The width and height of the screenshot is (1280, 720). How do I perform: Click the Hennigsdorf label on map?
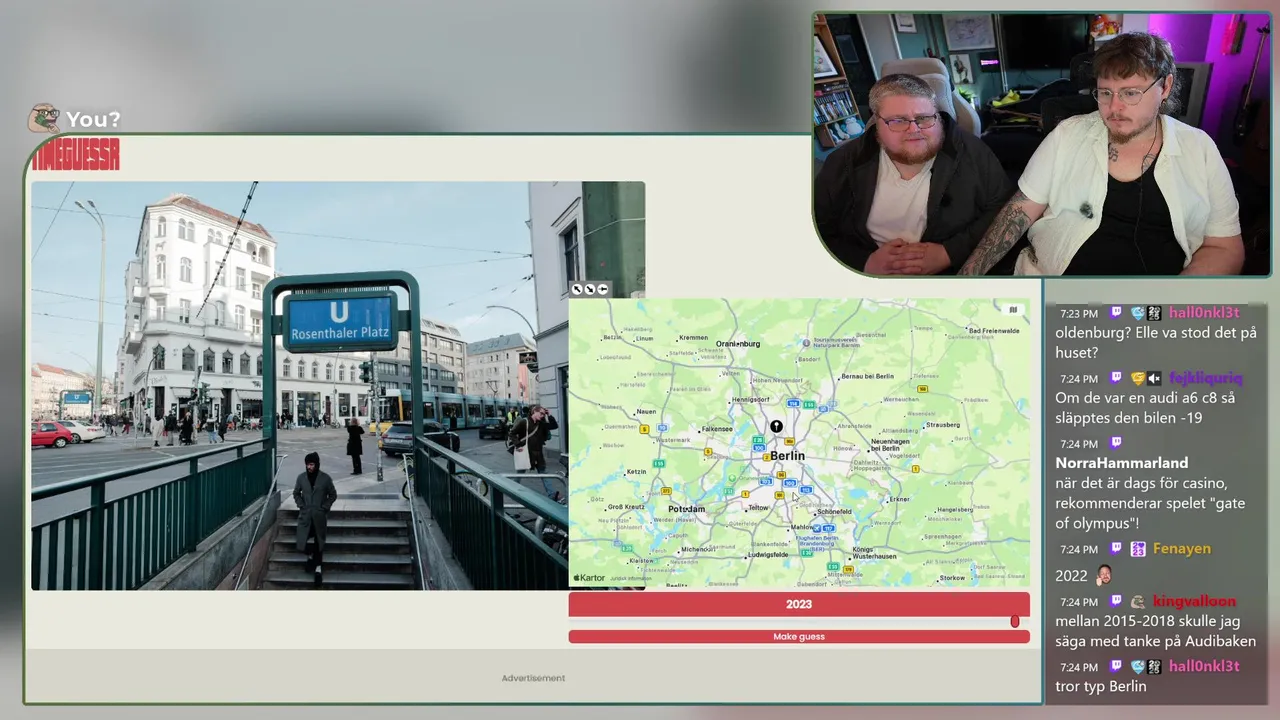(751, 400)
